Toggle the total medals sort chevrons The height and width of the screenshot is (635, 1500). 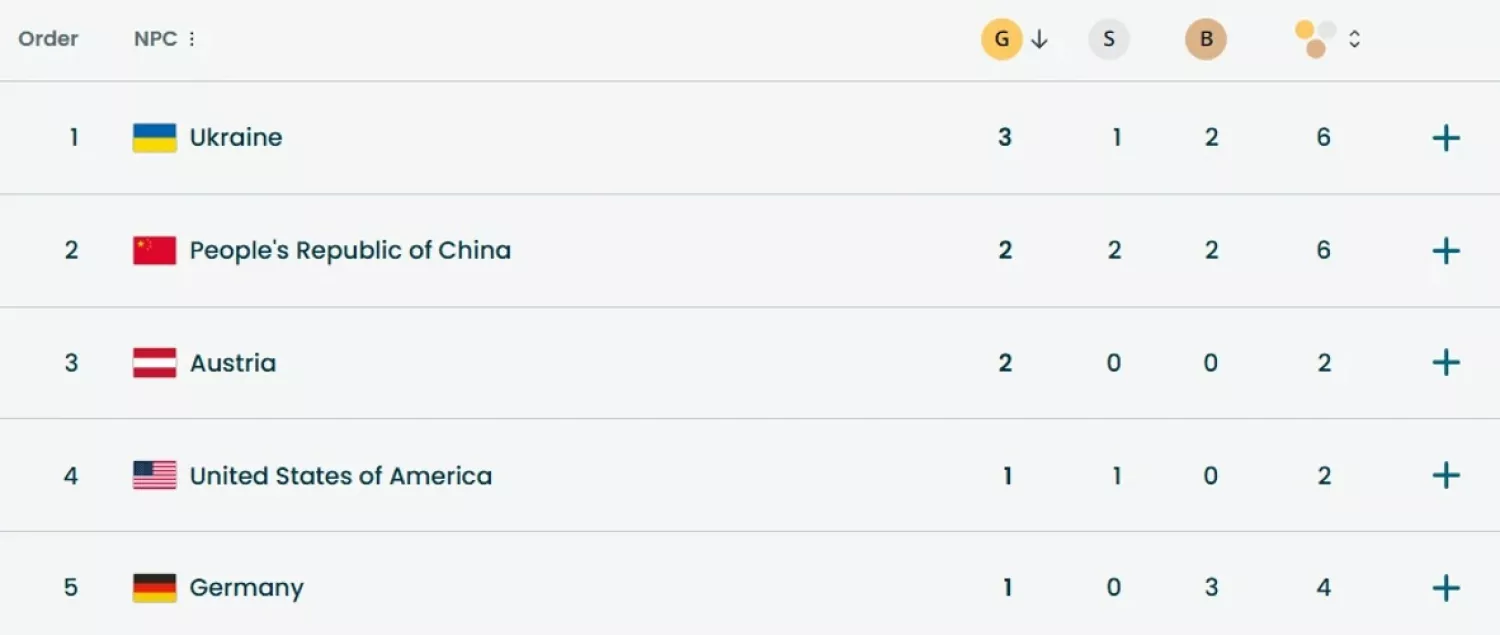(x=1355, y=38)
